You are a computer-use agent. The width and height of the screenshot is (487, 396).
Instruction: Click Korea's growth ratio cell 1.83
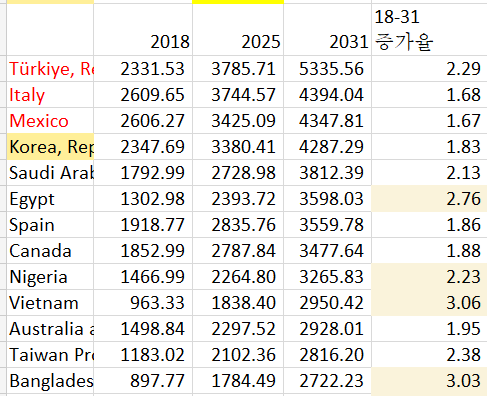pyautogui.click(x=429, y=147)
